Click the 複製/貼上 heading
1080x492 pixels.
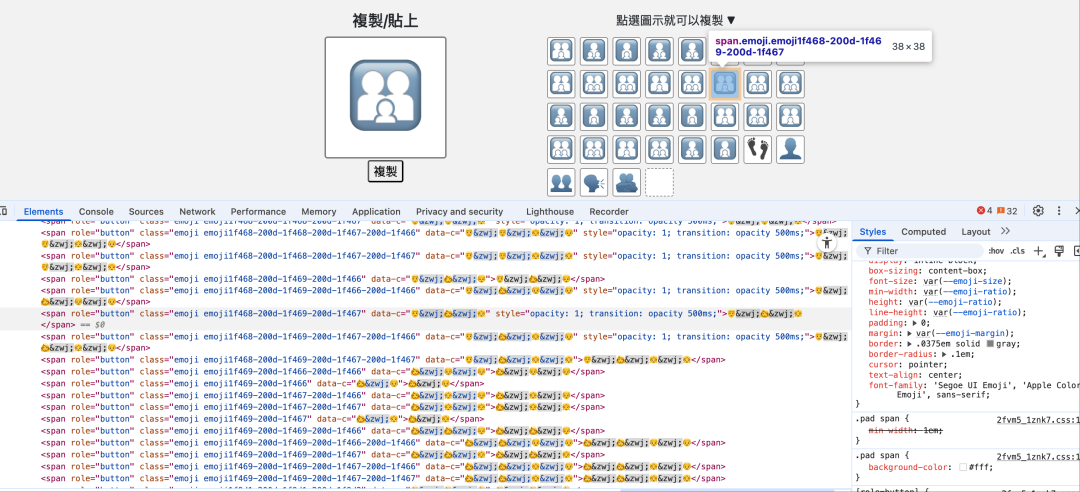pyautogui.click(x=385, y=21)
